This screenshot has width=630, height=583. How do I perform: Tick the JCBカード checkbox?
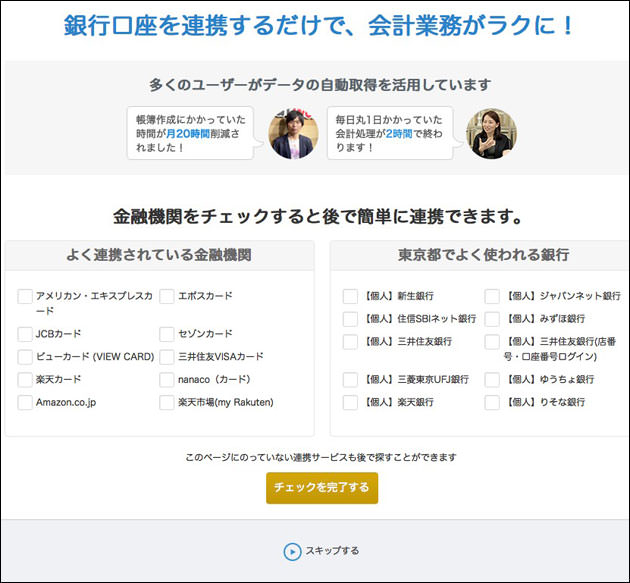(25, 334)
